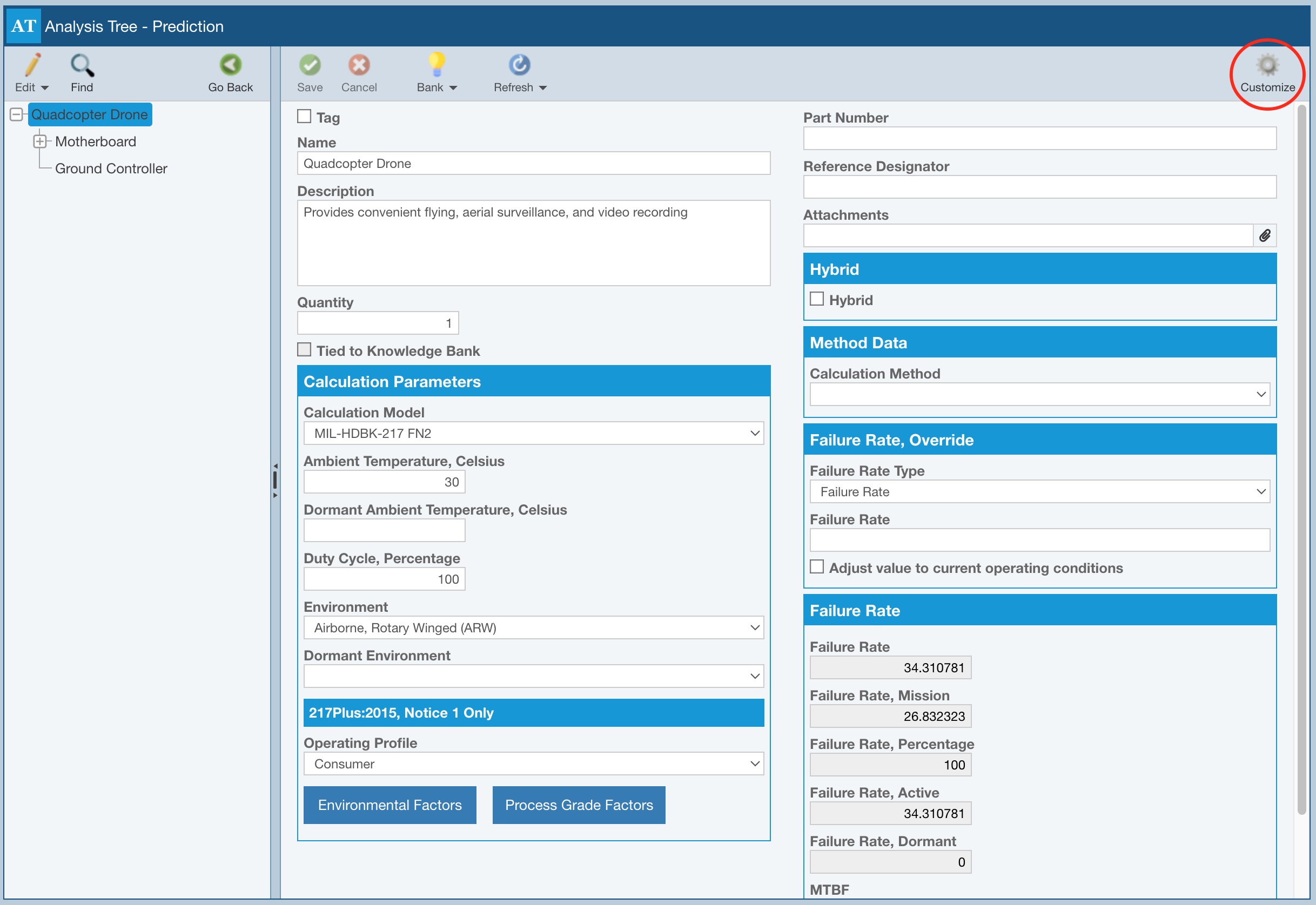
Task: Expand the Environment dropdown
Action: 533,627
